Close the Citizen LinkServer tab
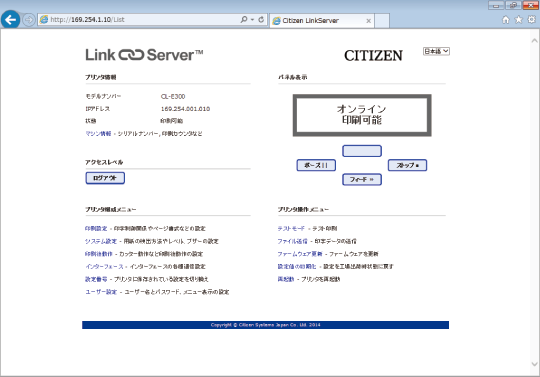Image resolution: width=540 pixels, height=377 pixels. click(368, 21)
